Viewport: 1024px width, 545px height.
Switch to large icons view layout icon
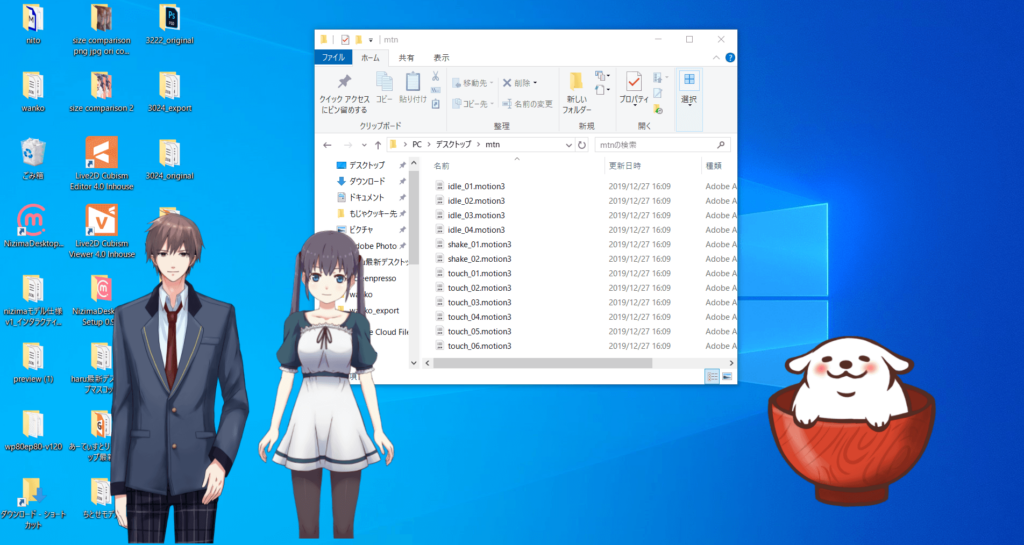(727, 377)
